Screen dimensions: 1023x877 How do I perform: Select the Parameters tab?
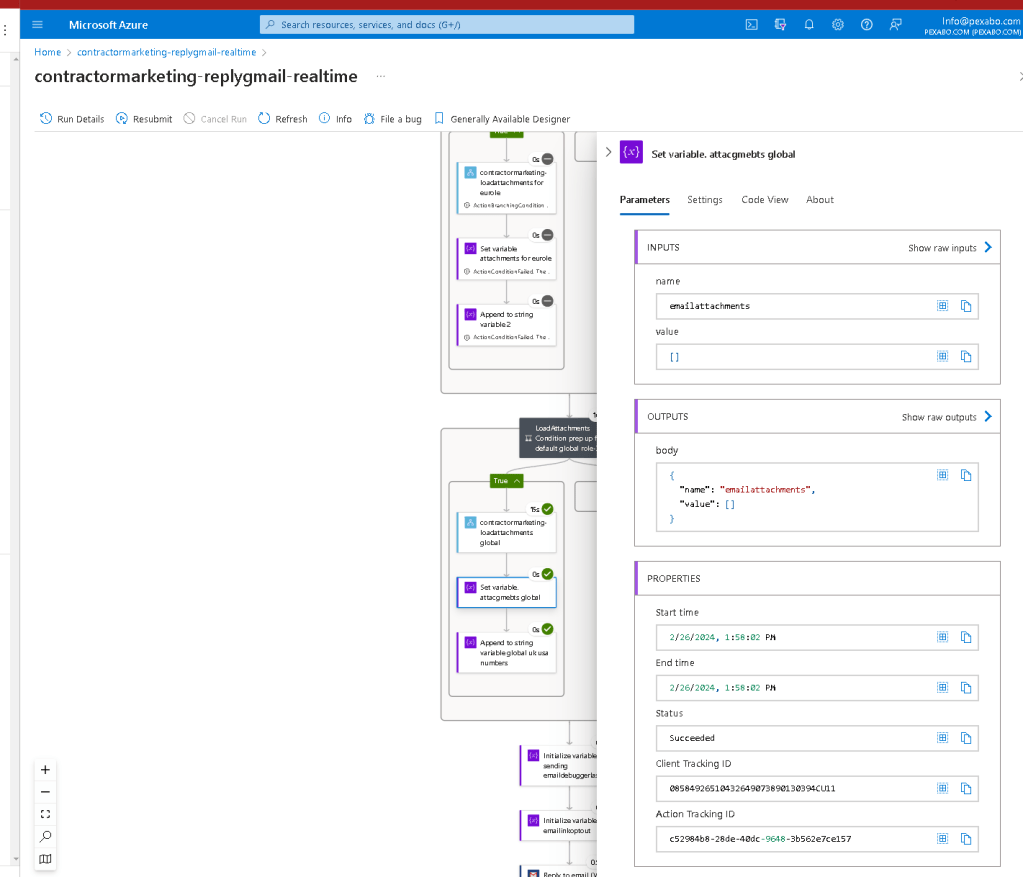pyautogui.click(x=645, y=200)
